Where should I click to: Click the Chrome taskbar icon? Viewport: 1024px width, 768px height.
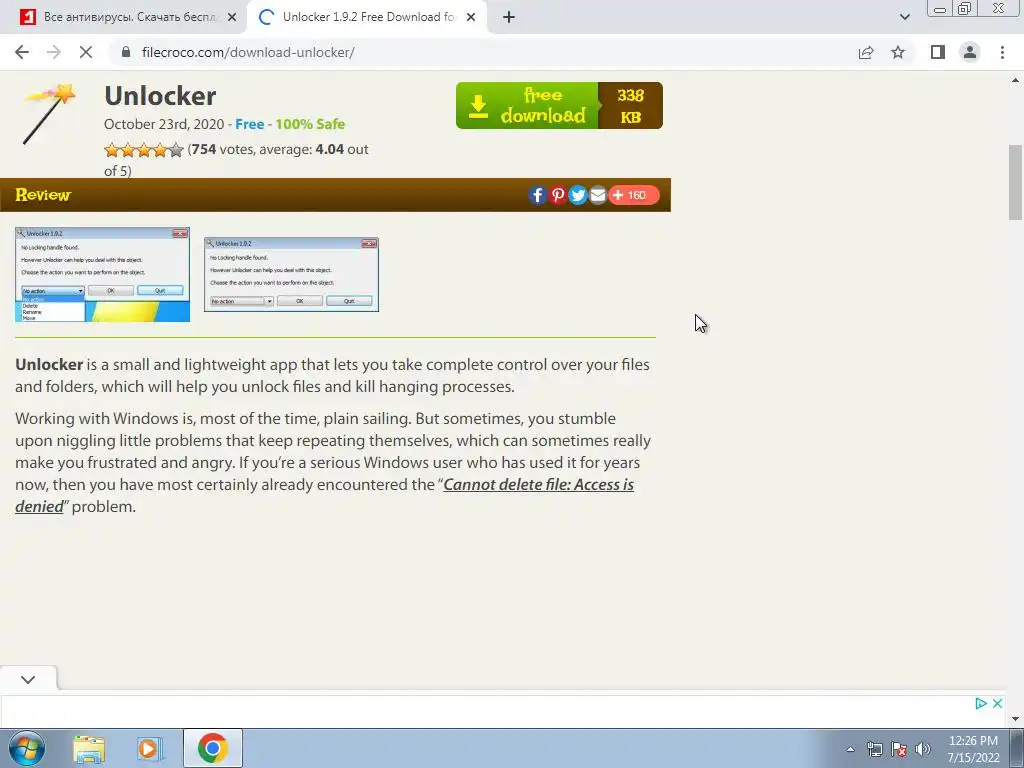213,748
